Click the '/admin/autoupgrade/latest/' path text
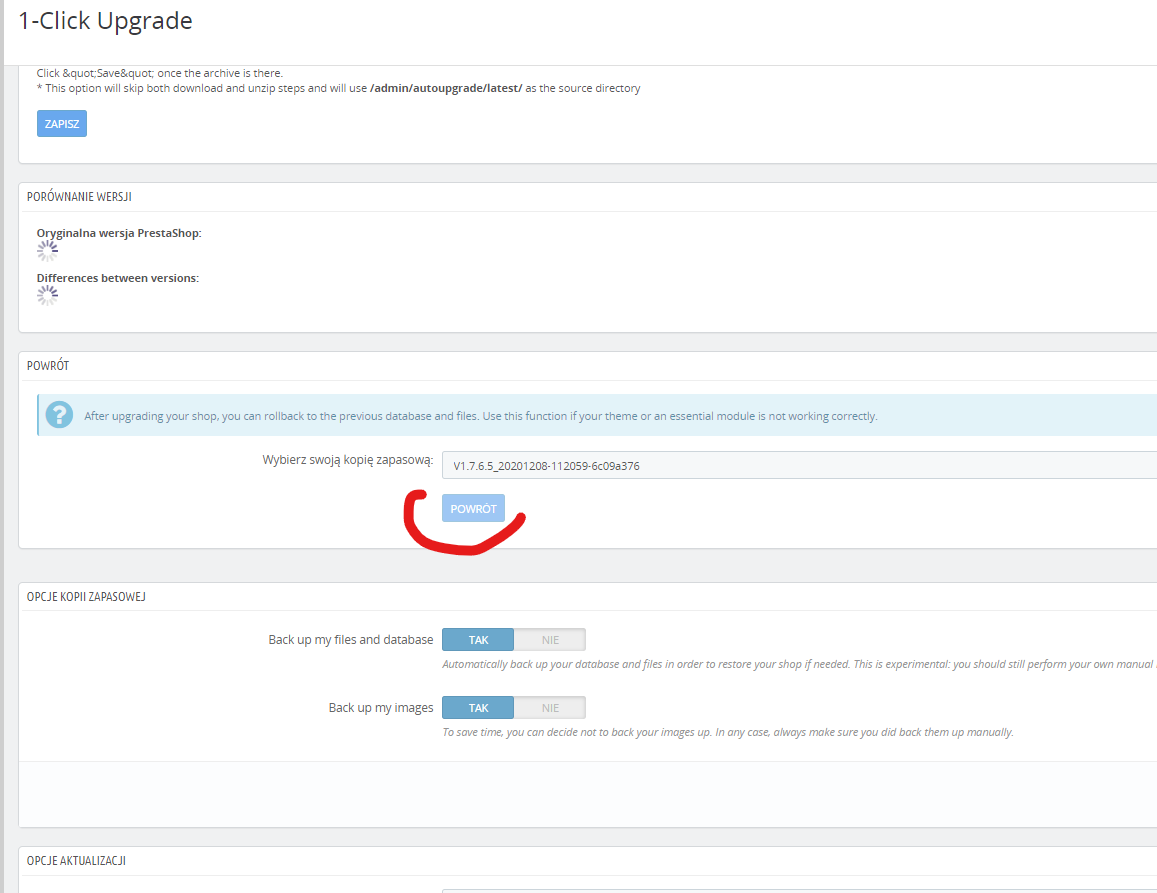The image size is (1157, 893). pyautogui.click(x=446, y=88)
